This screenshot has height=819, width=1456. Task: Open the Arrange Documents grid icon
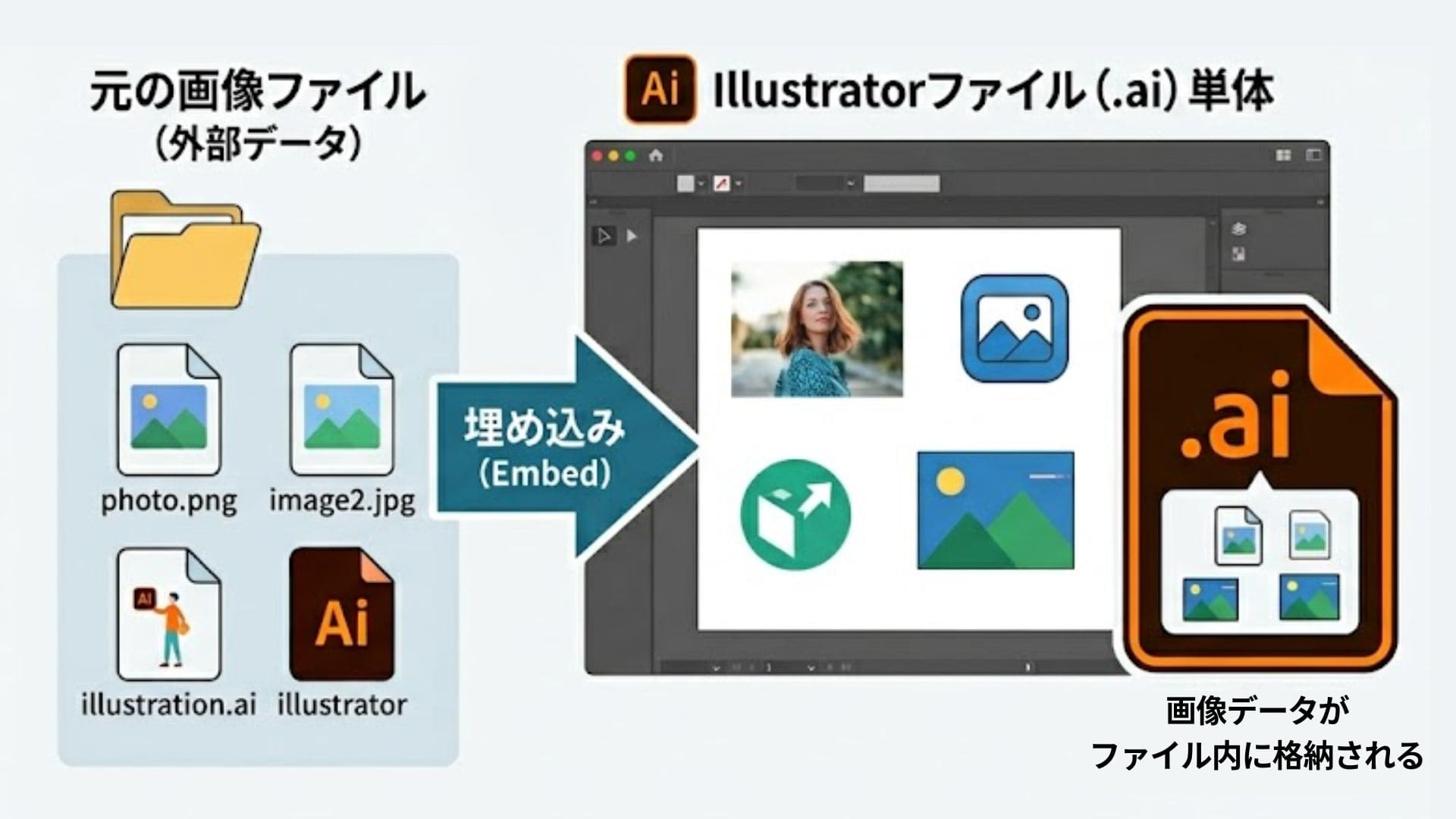point(1283,155)
